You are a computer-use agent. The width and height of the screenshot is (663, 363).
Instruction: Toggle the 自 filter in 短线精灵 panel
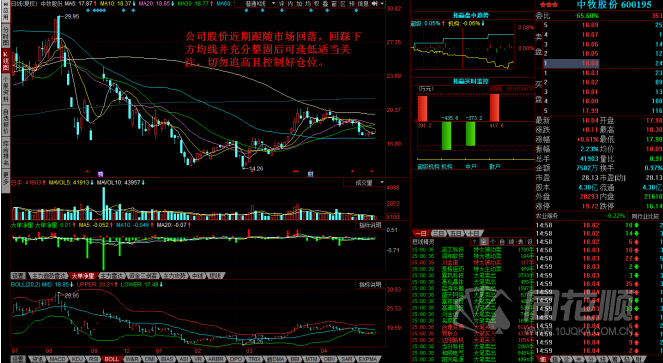coord(503,242)
